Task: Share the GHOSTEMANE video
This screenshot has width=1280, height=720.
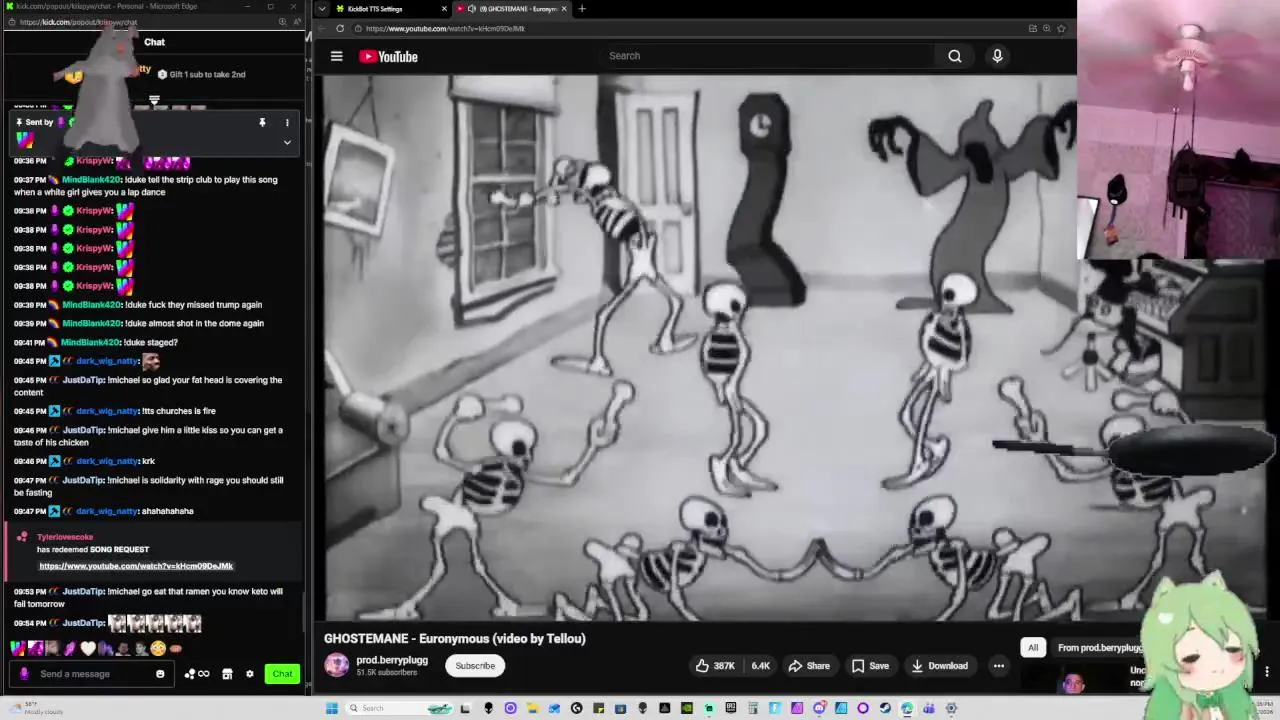Action: (809, 666)
